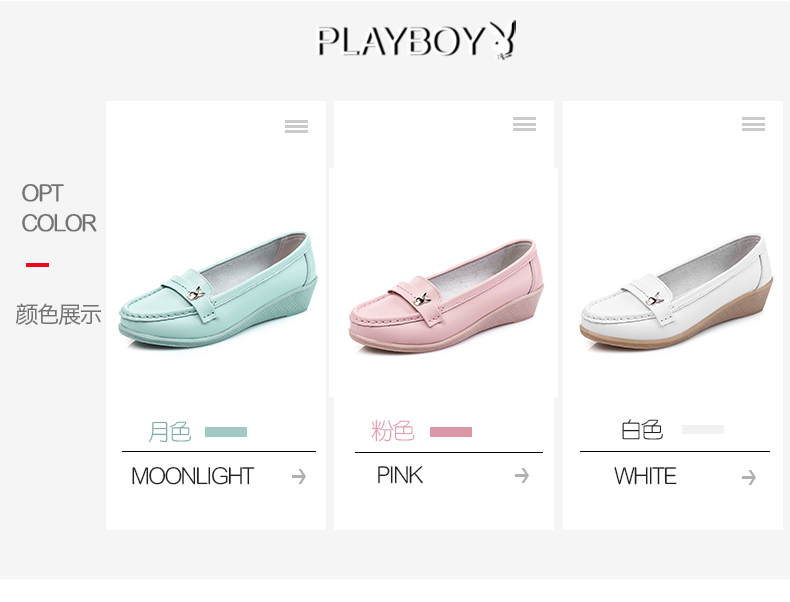This screenshot has width=790, height=602.
Task: Click the pink shoe image
Action: click(447, 296)
